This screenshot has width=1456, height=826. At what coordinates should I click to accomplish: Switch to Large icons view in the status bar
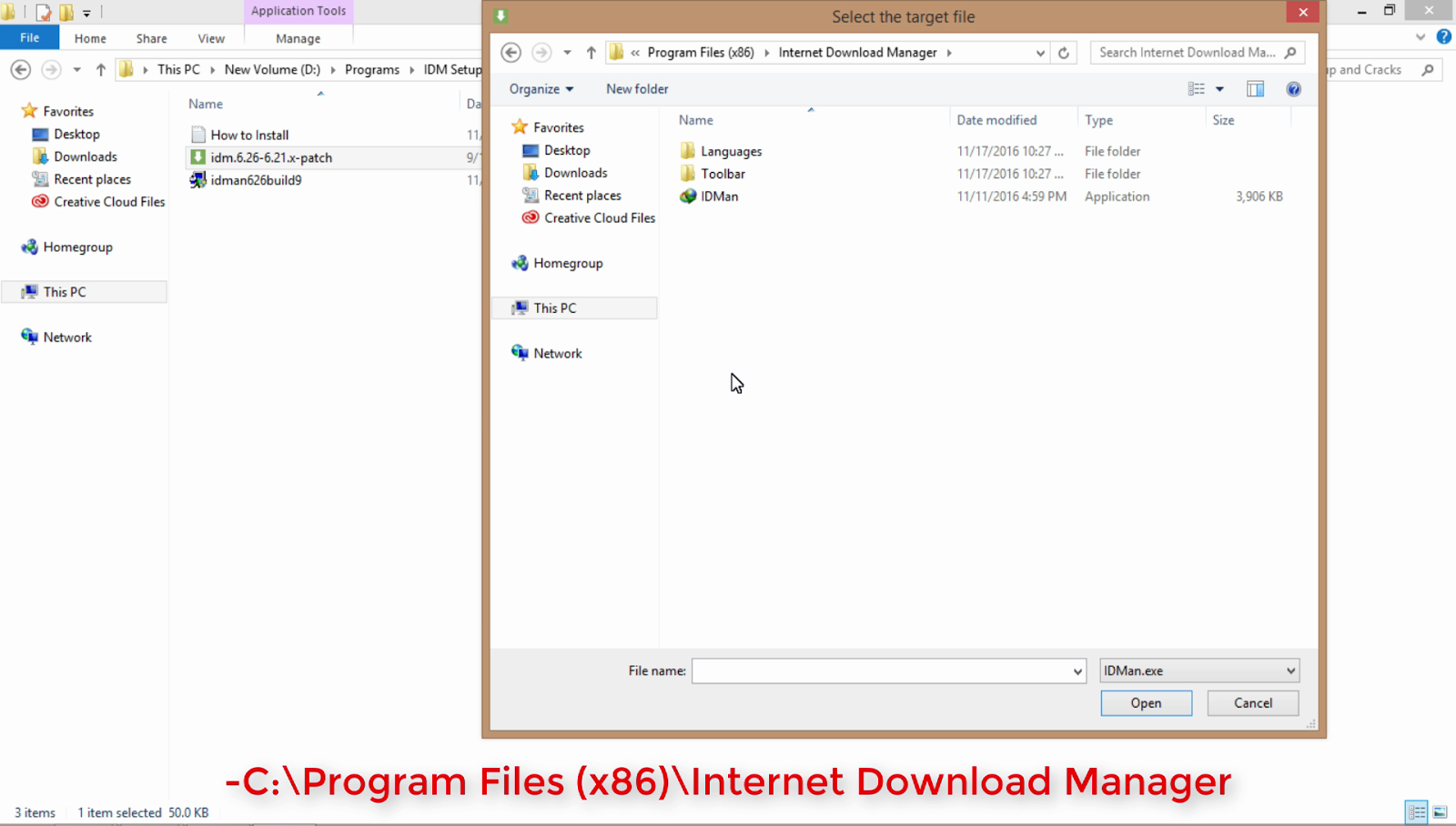[1439, 811]
